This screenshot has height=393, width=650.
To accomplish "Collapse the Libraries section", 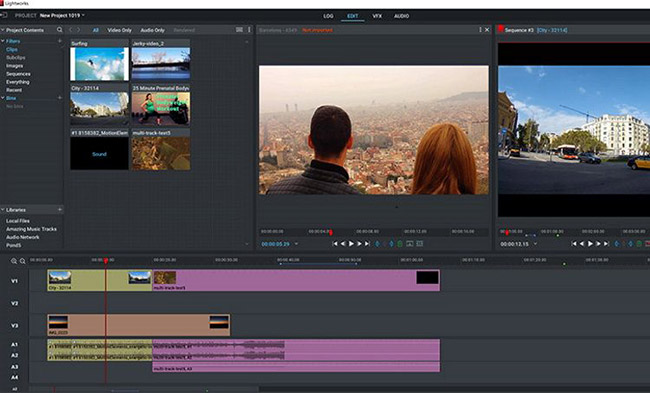I will pyautogui.click(x=3, y=210).
